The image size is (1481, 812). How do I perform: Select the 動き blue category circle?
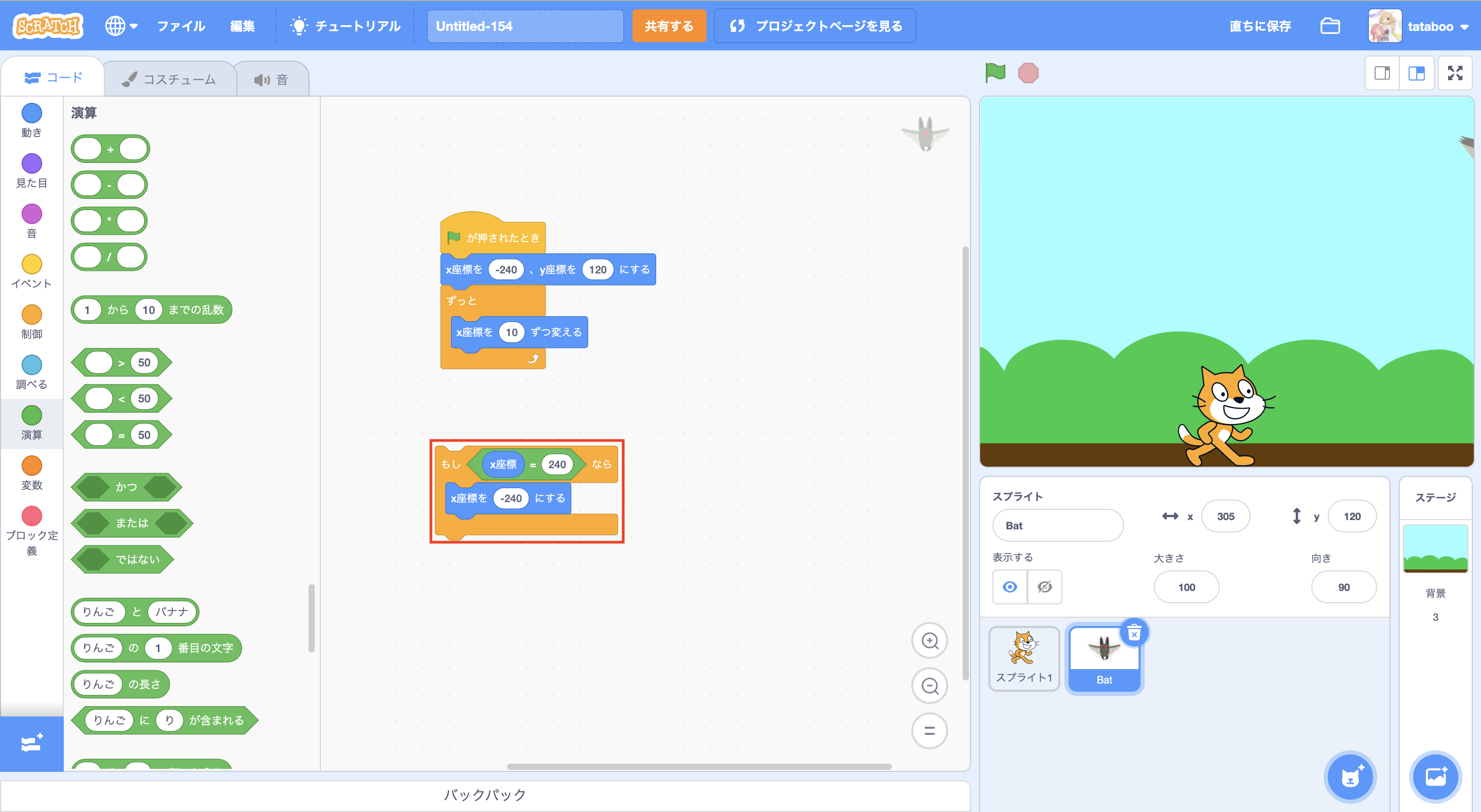click(31, 113)
